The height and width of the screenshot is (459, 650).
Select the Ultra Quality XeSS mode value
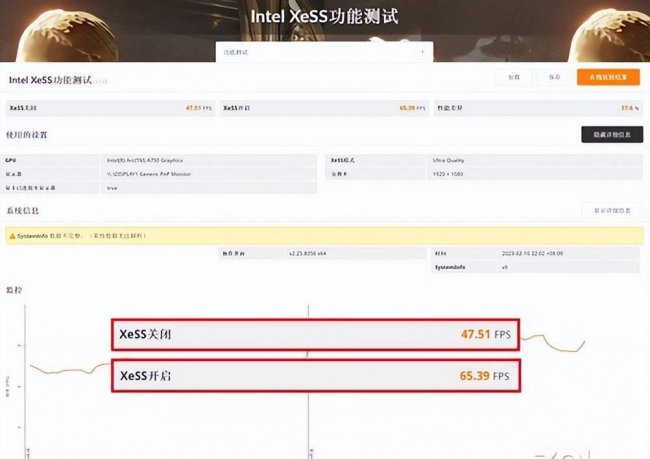pos(448,160)
